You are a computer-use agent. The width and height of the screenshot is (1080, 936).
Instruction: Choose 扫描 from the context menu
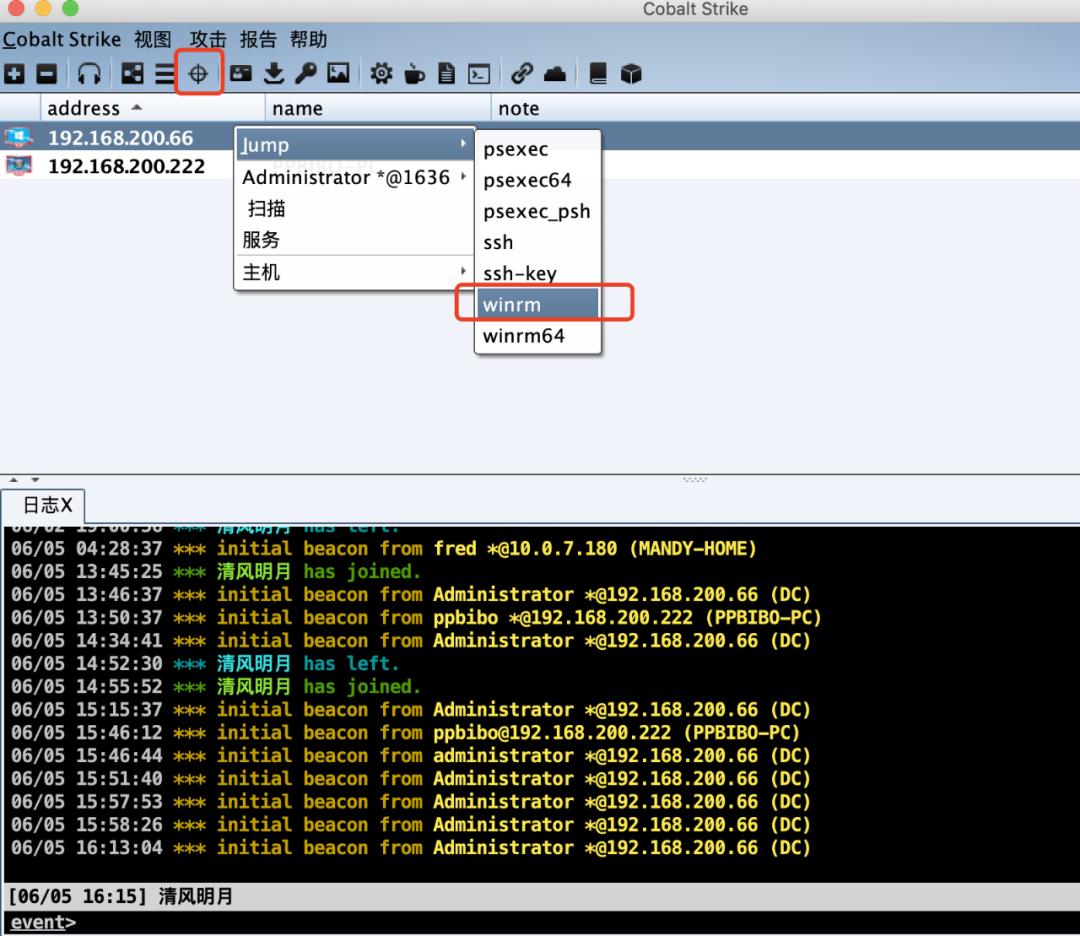tap(355, 208)
